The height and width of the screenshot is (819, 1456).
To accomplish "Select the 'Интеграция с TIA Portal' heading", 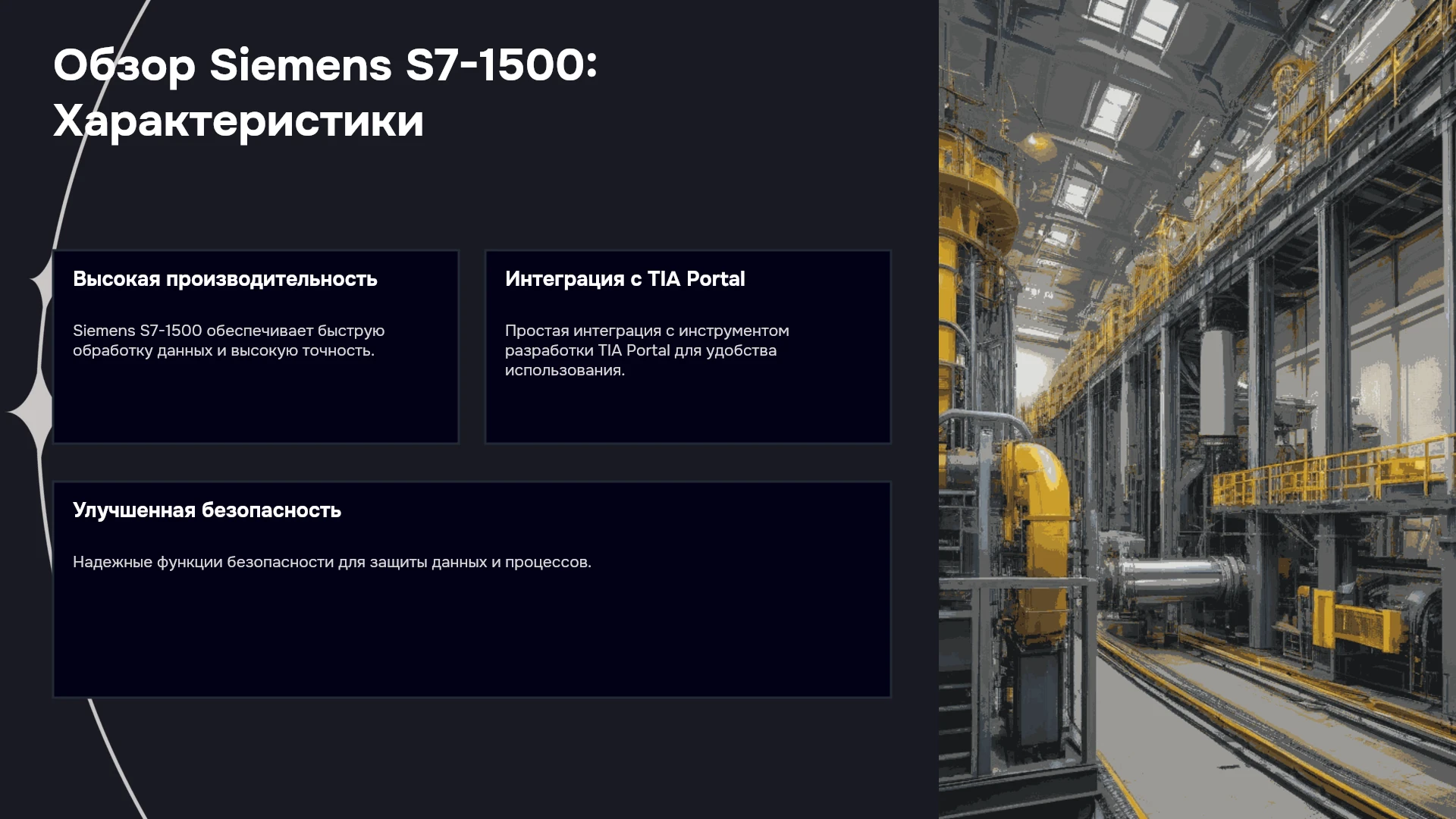I will (x=625, y=279).
